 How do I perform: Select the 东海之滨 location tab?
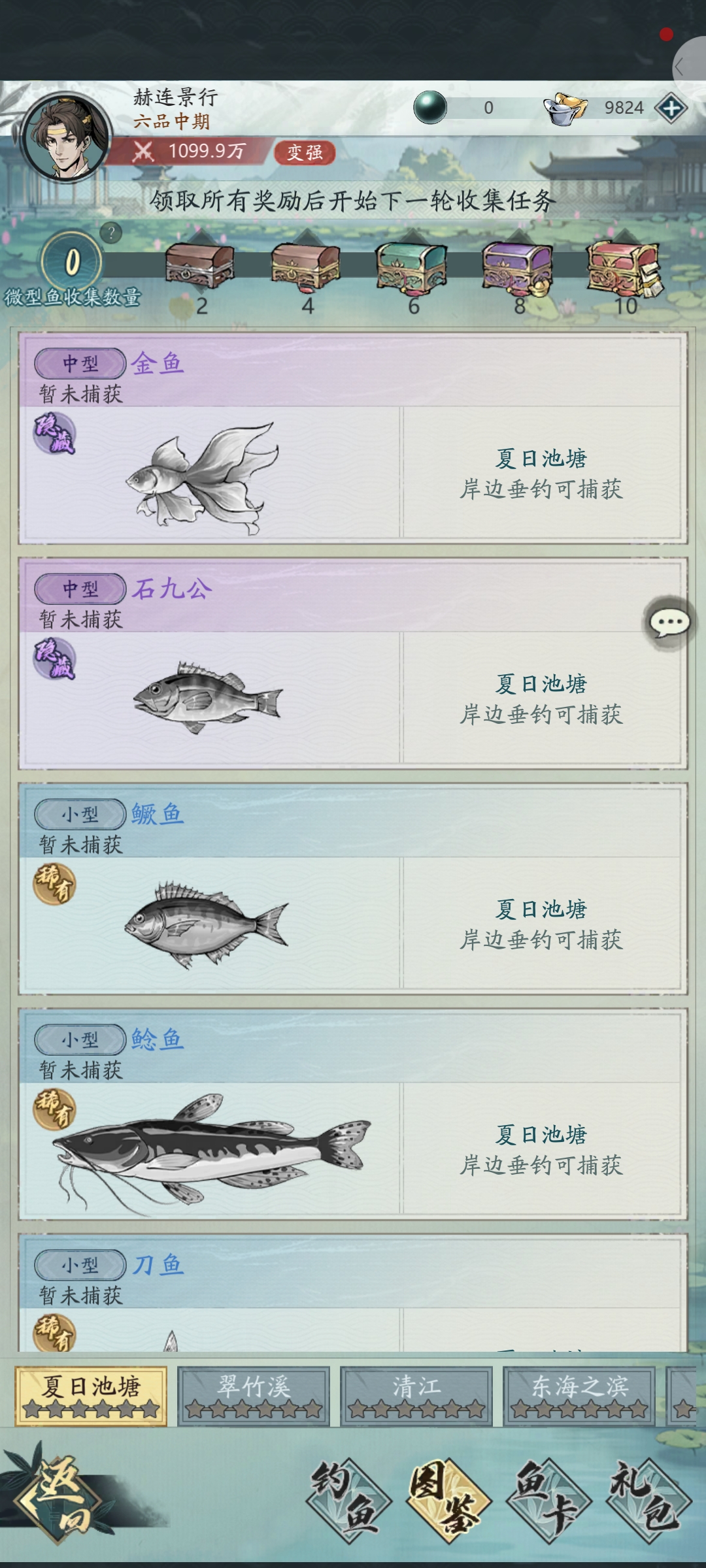pyautogui.click(x=579, y=1396)
